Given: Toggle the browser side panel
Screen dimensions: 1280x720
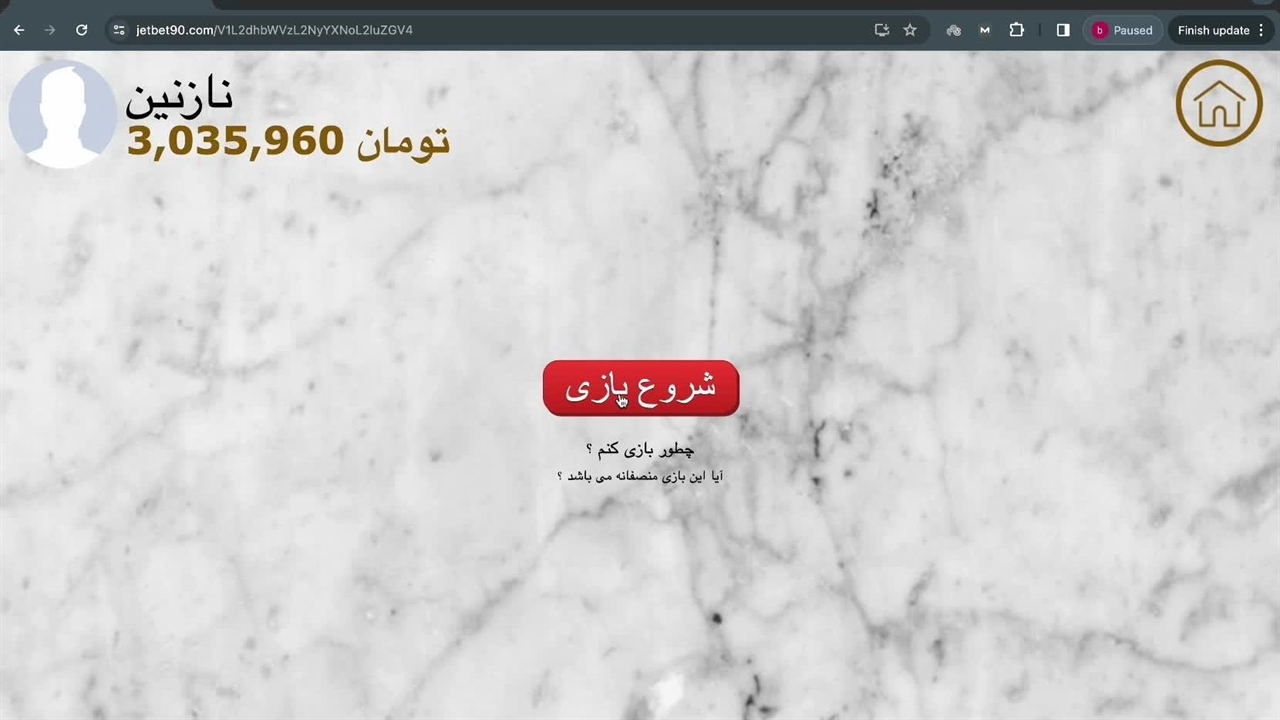Looking at the screenshot, I should pyautogui.click(x=1063, y=30).
